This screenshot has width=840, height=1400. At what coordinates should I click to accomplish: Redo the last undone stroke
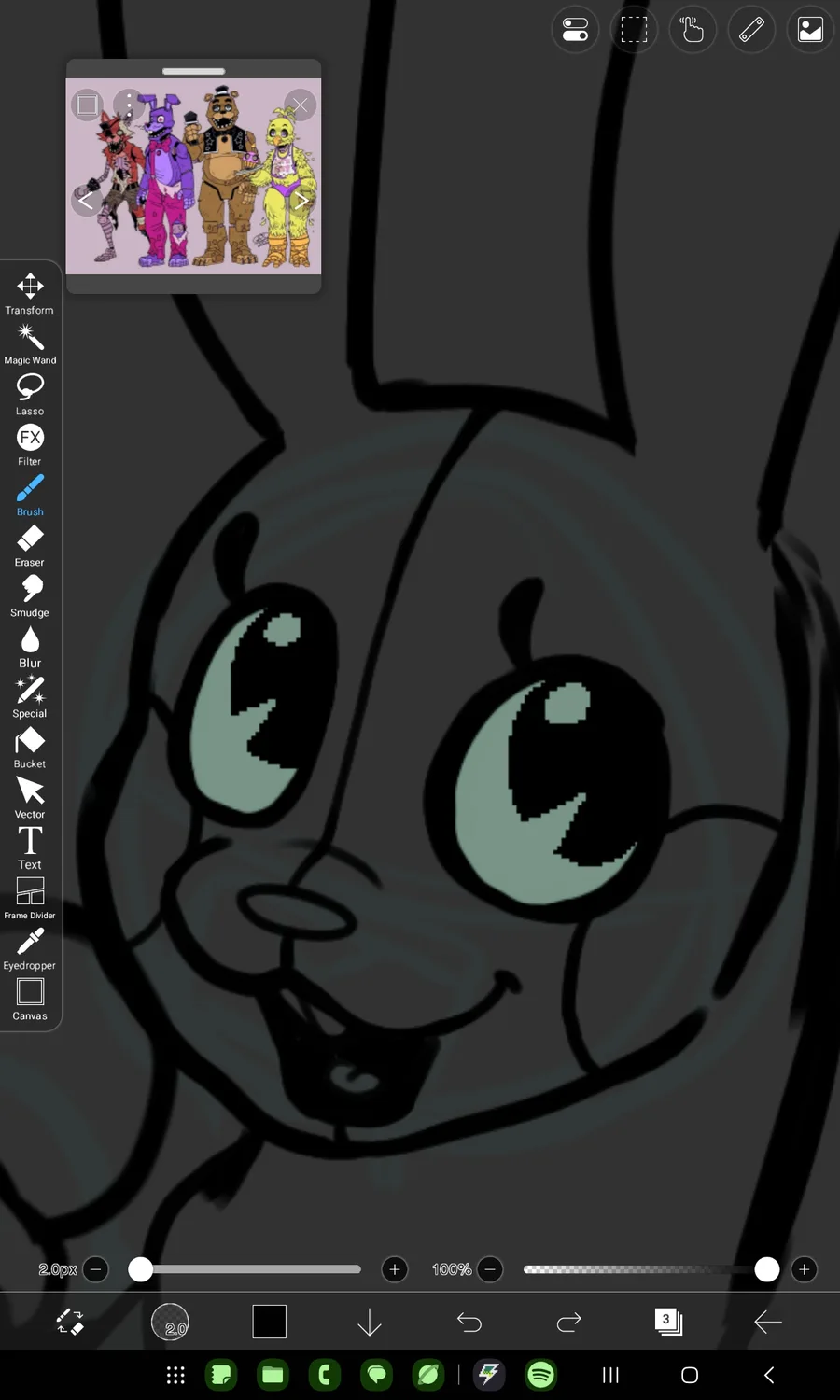click(569, 1322)
